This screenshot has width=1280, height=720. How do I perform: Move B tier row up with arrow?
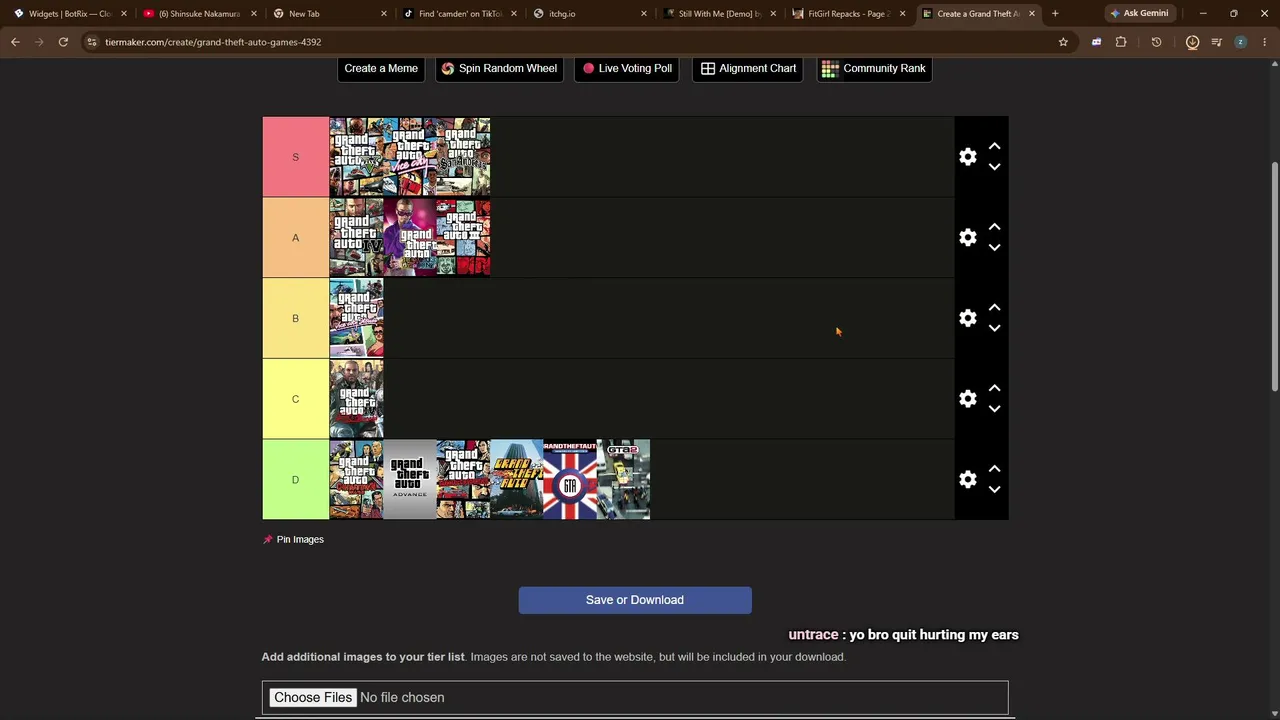[x=994, y=307]
